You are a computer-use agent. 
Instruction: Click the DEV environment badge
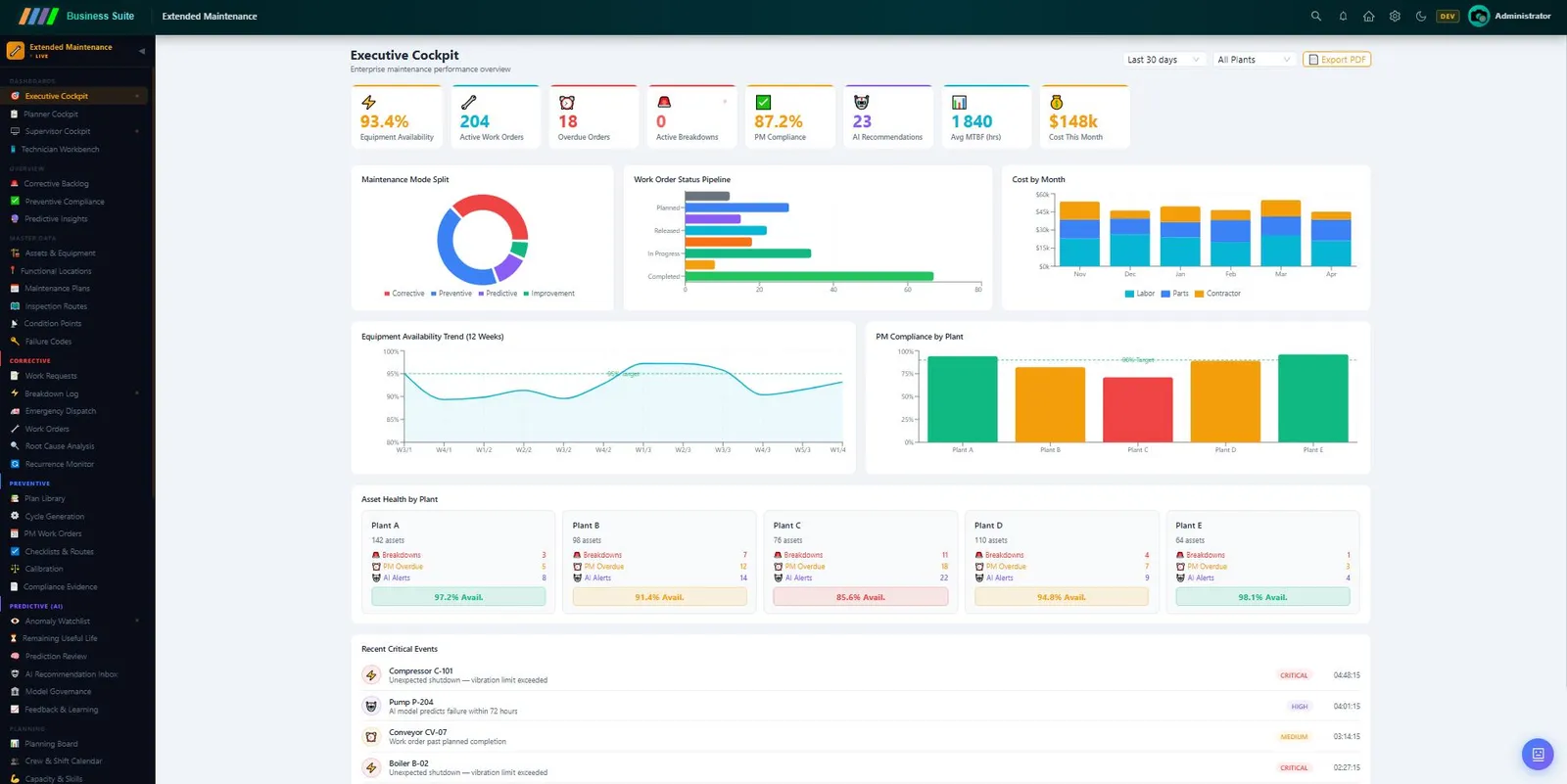(1448, 16)
